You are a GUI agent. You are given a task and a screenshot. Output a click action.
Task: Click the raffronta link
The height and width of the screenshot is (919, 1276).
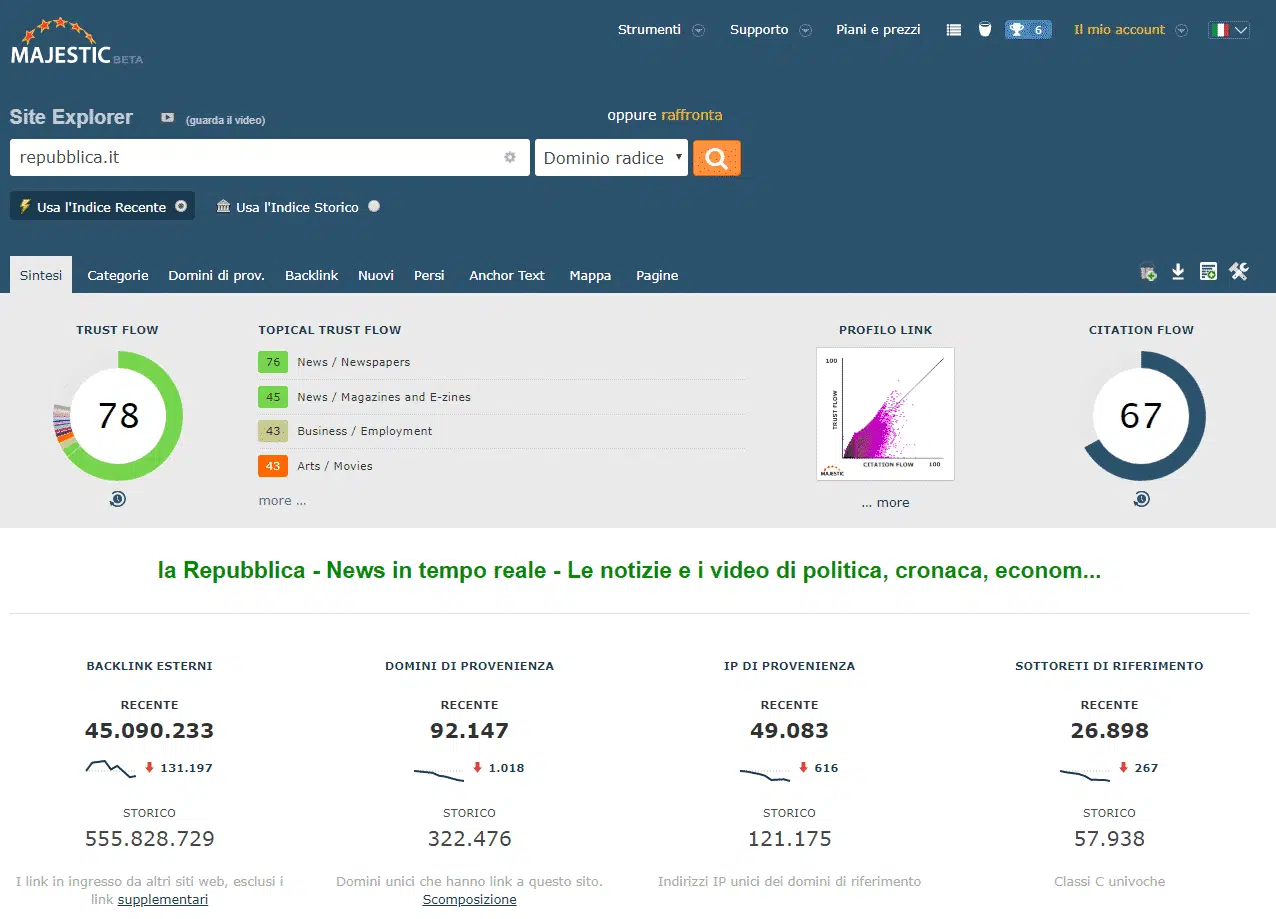pyautogui.click(x=691, y=115)
